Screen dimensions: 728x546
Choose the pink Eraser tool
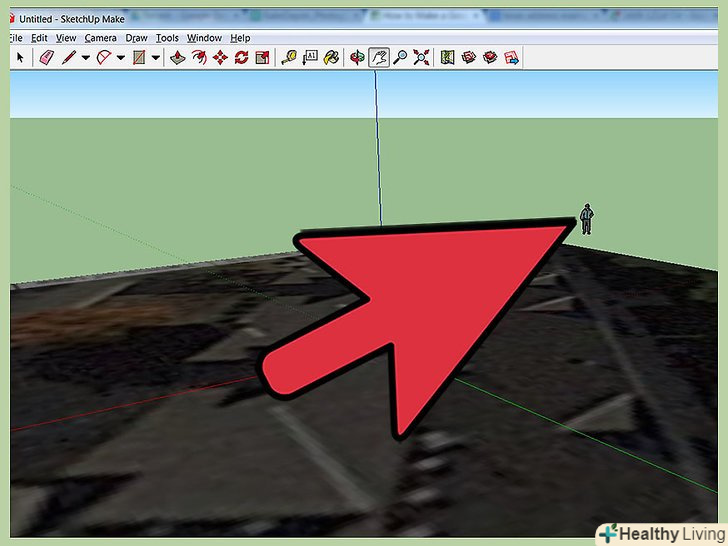[x=46, y=58]
